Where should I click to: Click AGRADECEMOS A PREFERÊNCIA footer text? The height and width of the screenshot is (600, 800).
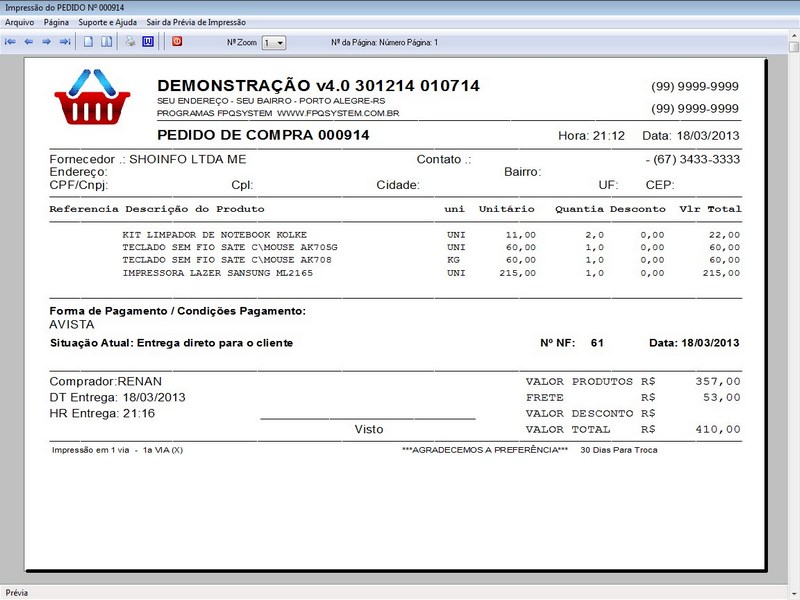485,450
